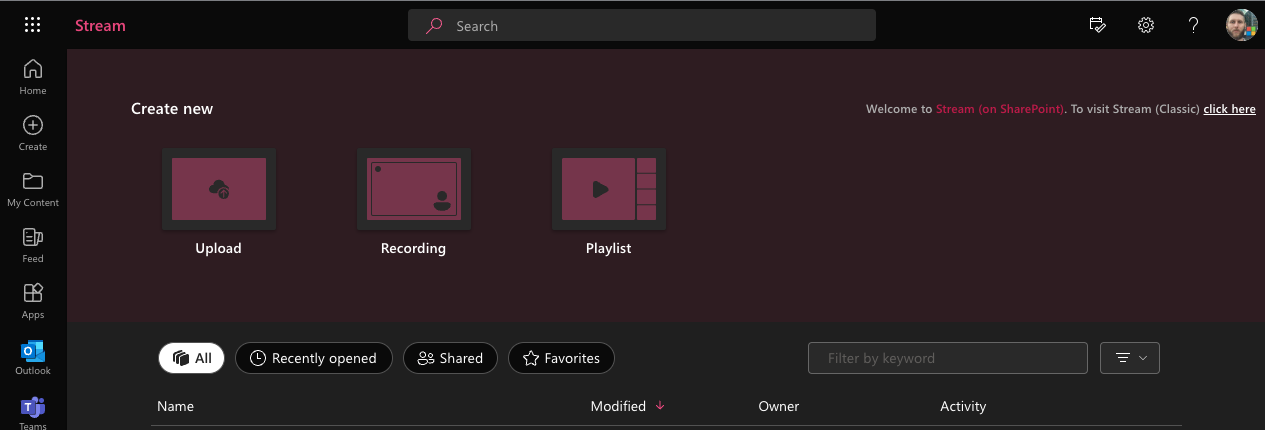Open the settings gear in the header
Screen dimensions: 1265x430
click(1146, 25)
